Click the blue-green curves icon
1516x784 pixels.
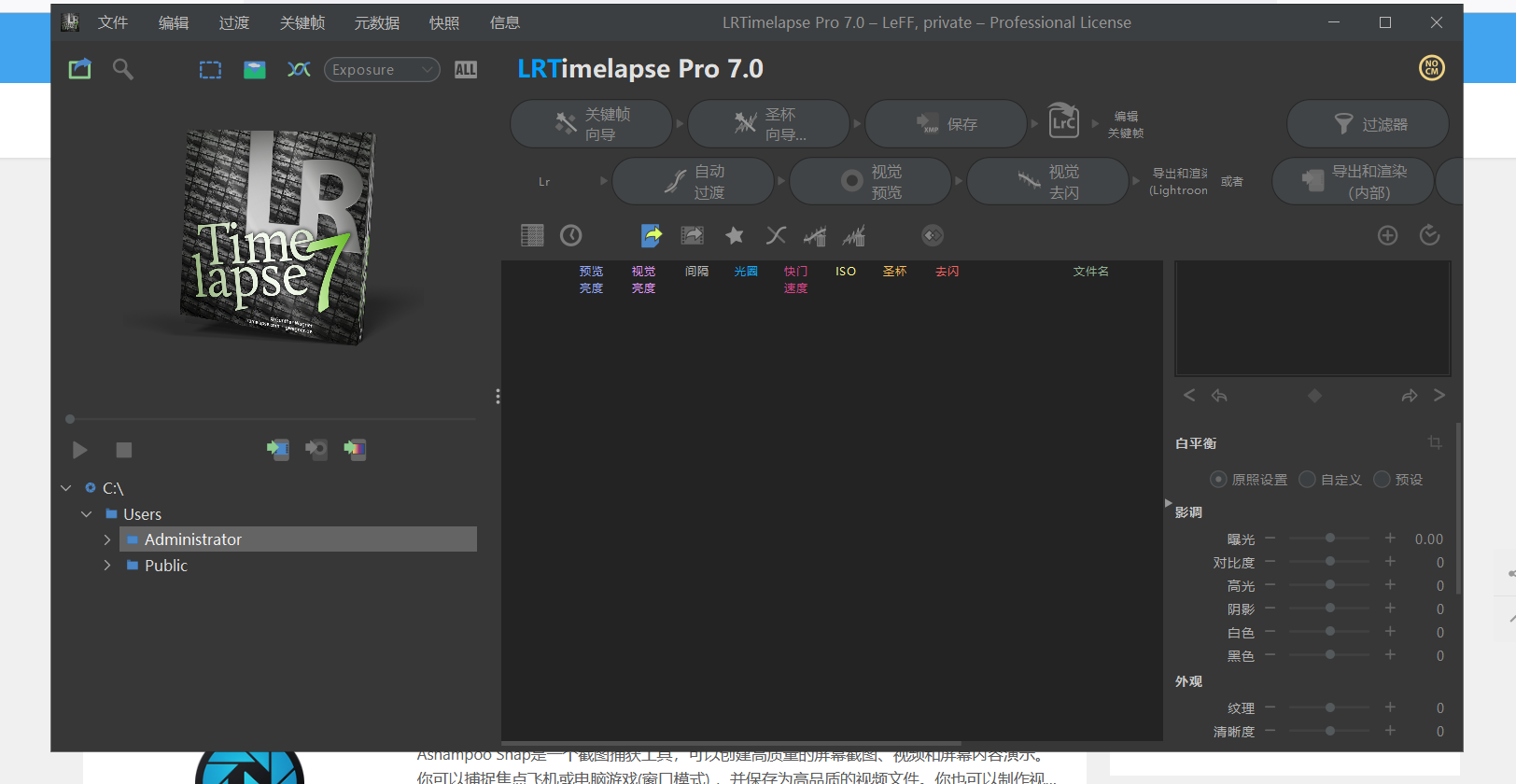[x=299, y=69]
